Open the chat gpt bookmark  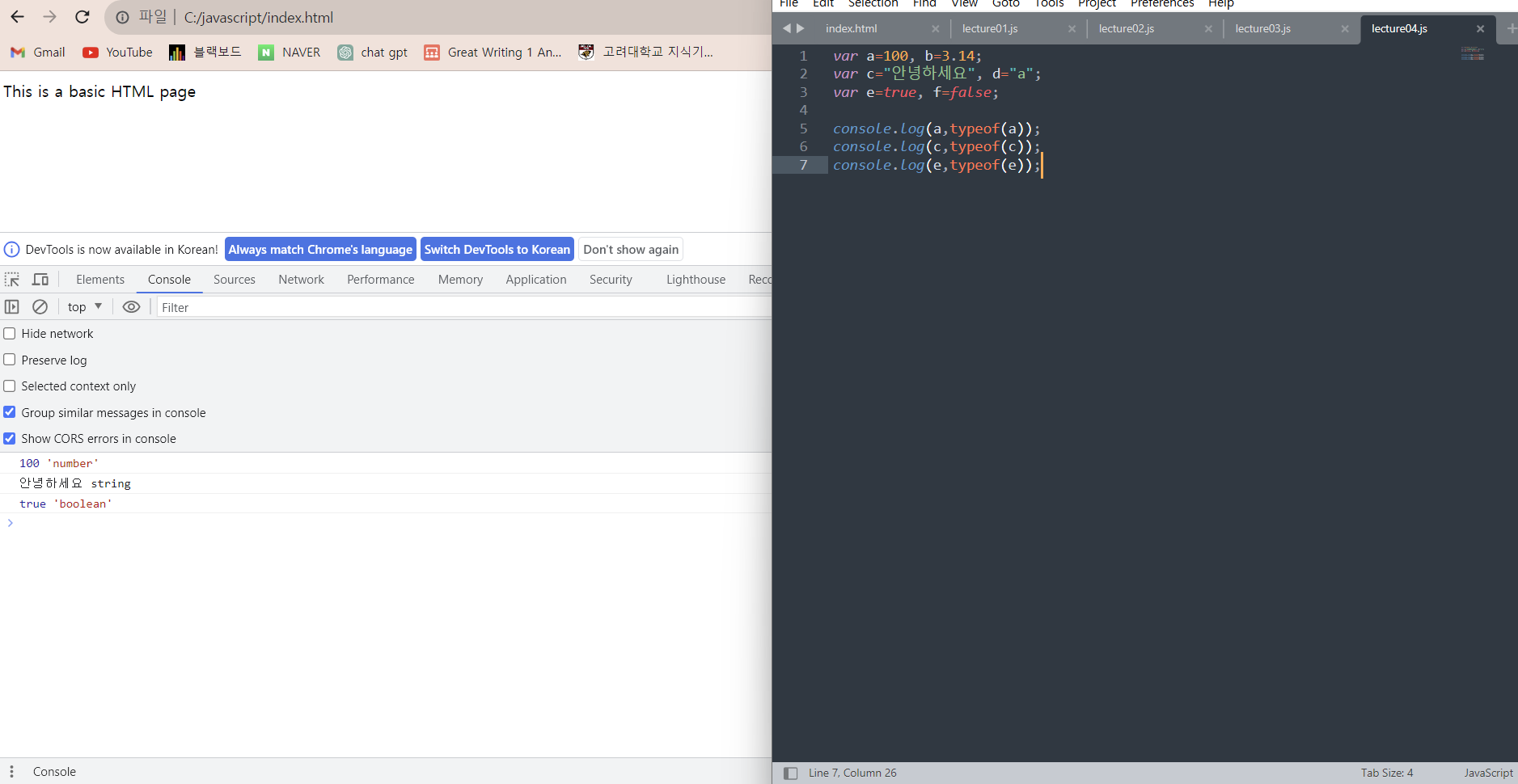pos(372,53)
